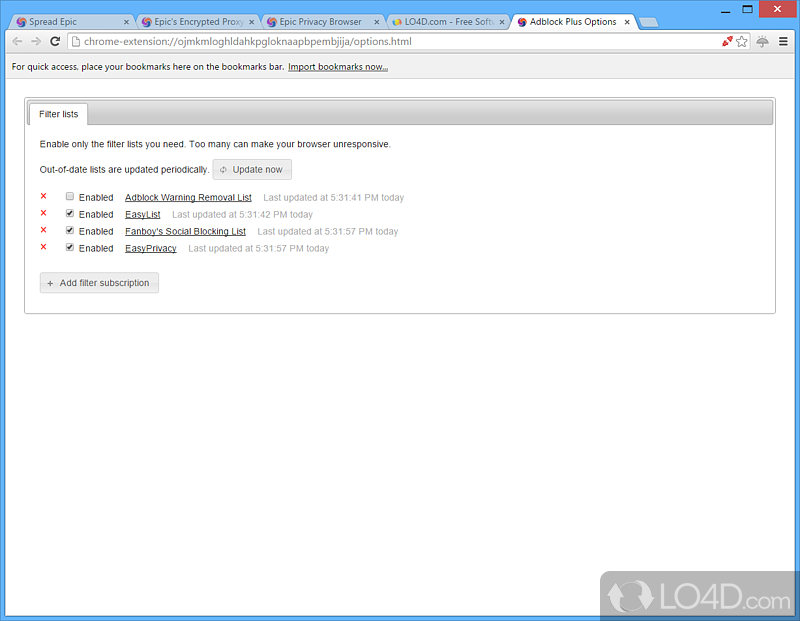Open the Adblock Warning Removal List link

[188, 197]
